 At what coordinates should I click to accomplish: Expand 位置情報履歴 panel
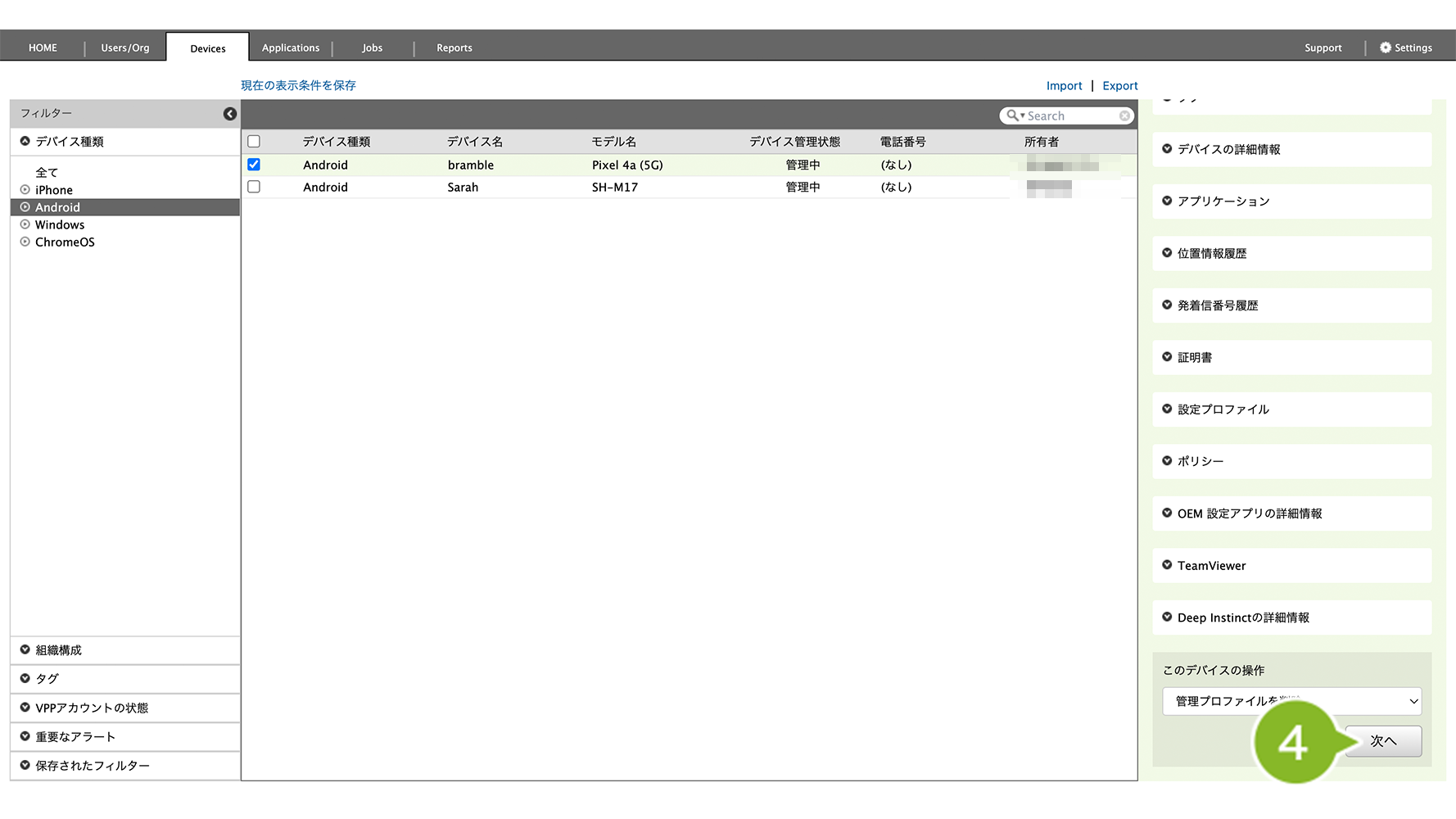[1291, 253]
